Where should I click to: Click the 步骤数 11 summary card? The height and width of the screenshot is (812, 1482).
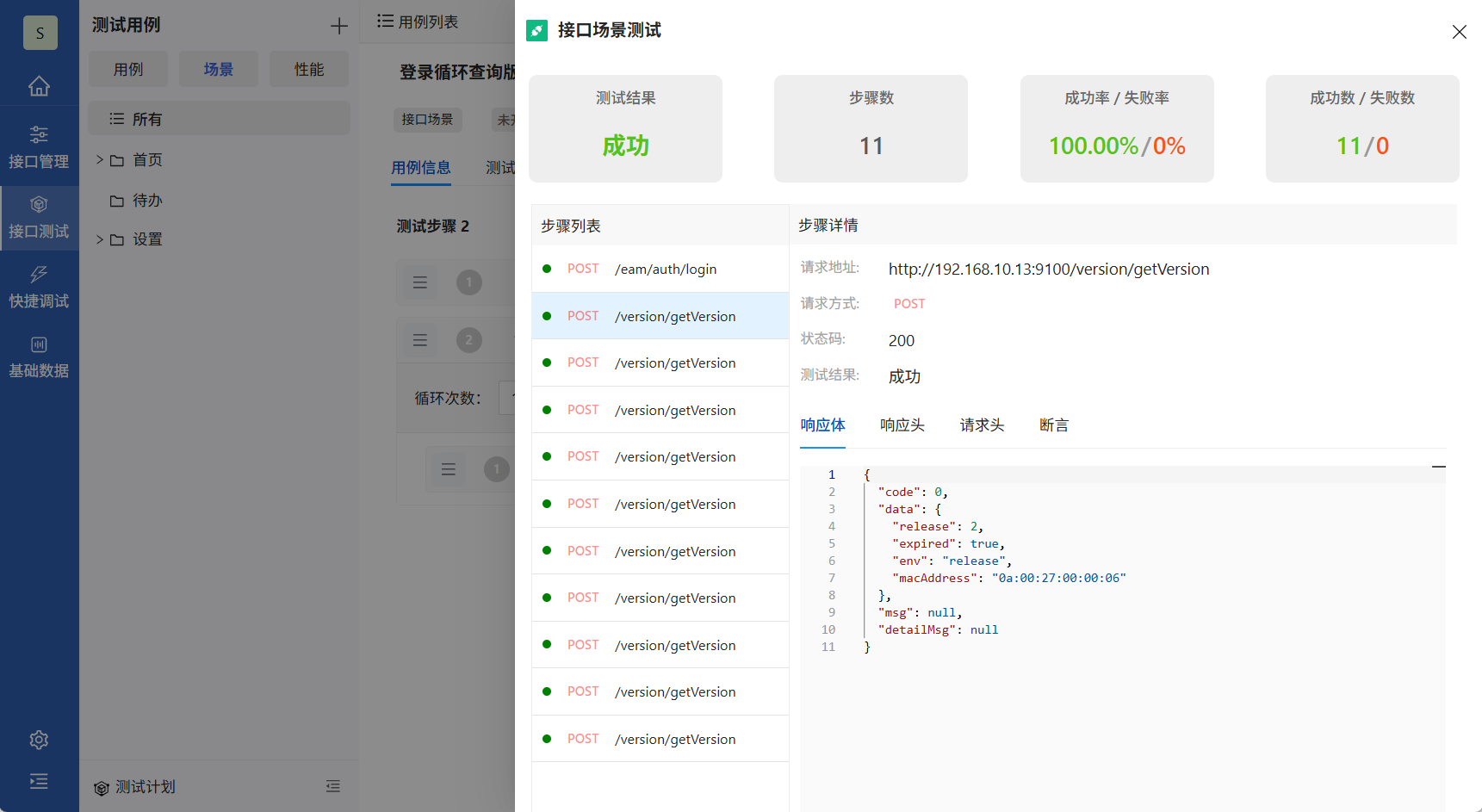[871, 128]
